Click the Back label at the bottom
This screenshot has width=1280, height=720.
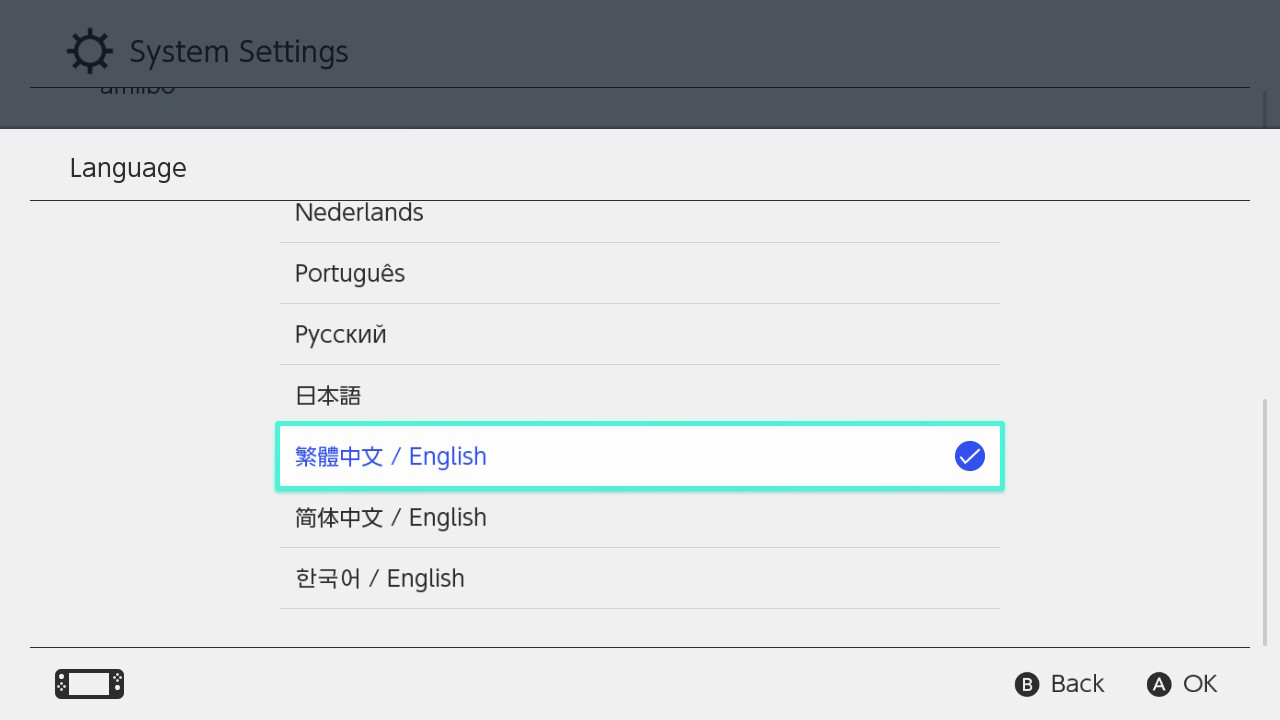coord(1076,684)
